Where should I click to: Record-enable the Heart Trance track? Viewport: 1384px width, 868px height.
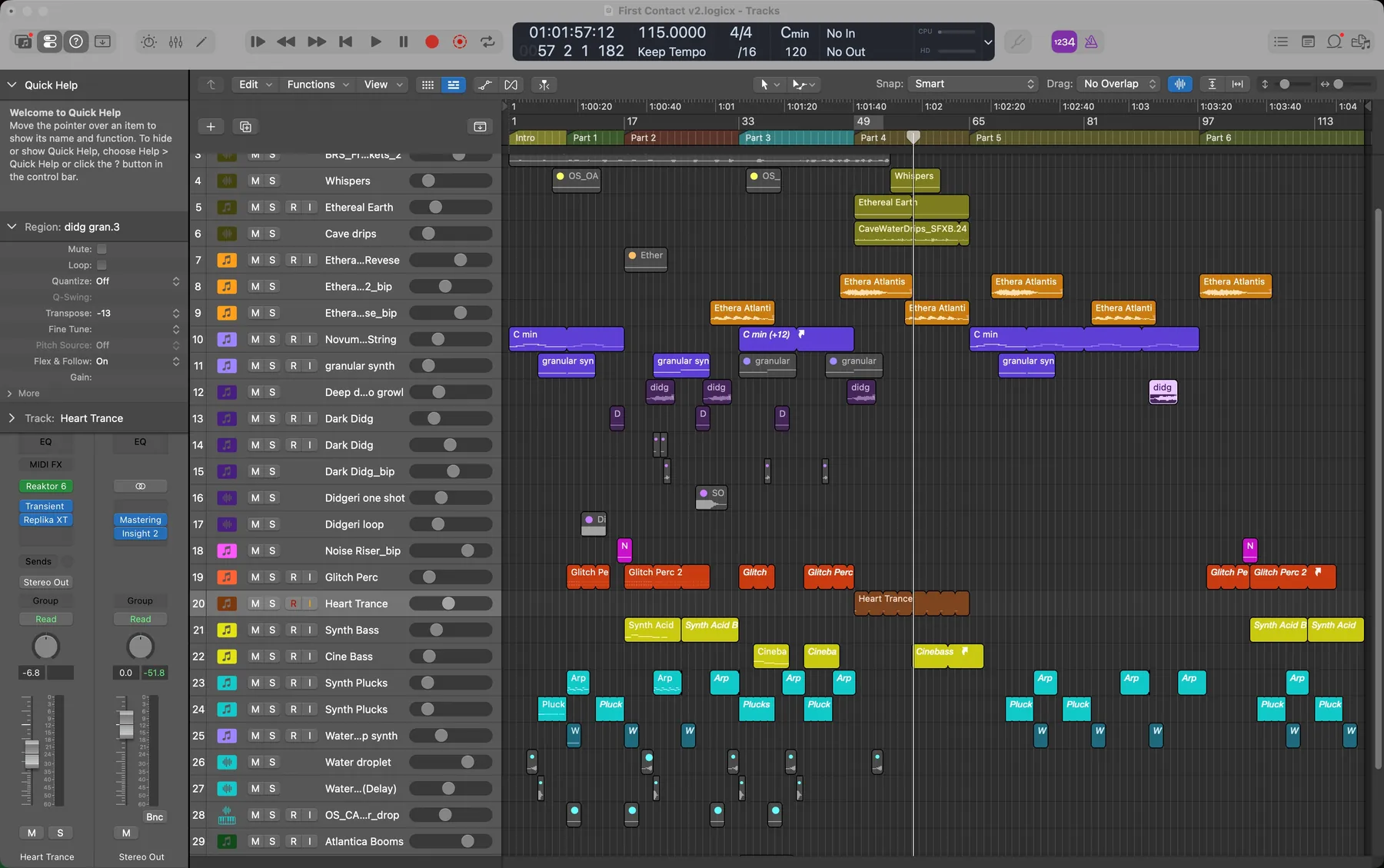293,604
